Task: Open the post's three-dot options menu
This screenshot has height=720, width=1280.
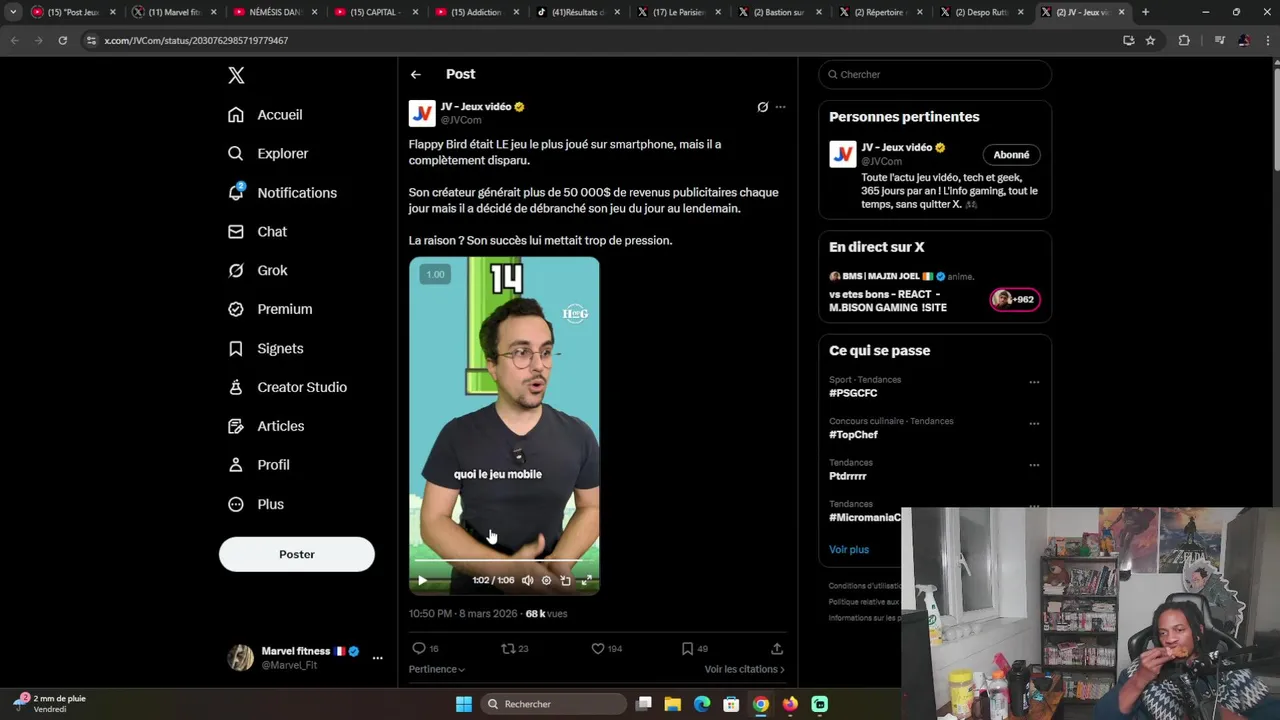Action: pos(780,107)
